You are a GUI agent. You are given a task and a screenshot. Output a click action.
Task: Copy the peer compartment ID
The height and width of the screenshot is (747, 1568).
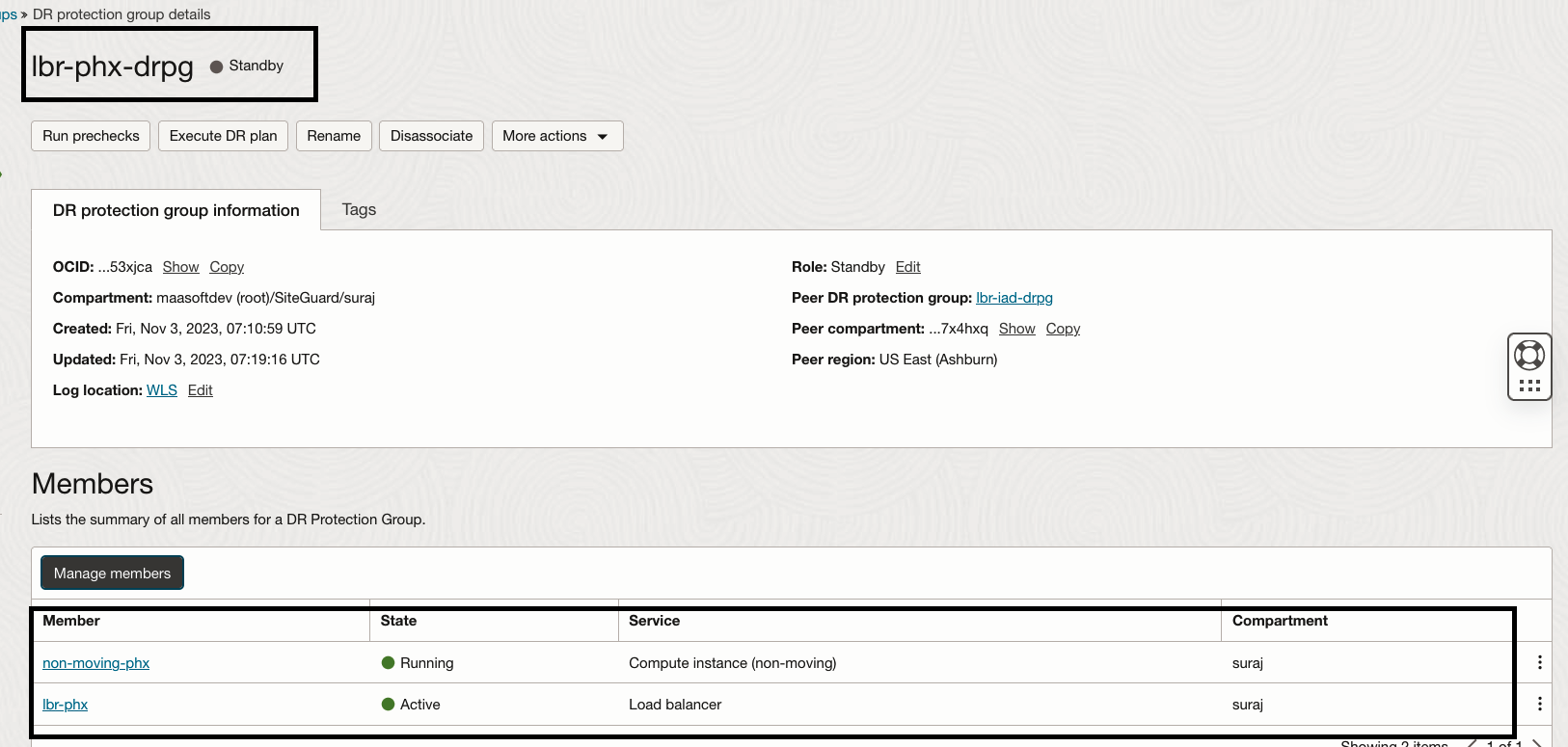(x=1063, y=329)
